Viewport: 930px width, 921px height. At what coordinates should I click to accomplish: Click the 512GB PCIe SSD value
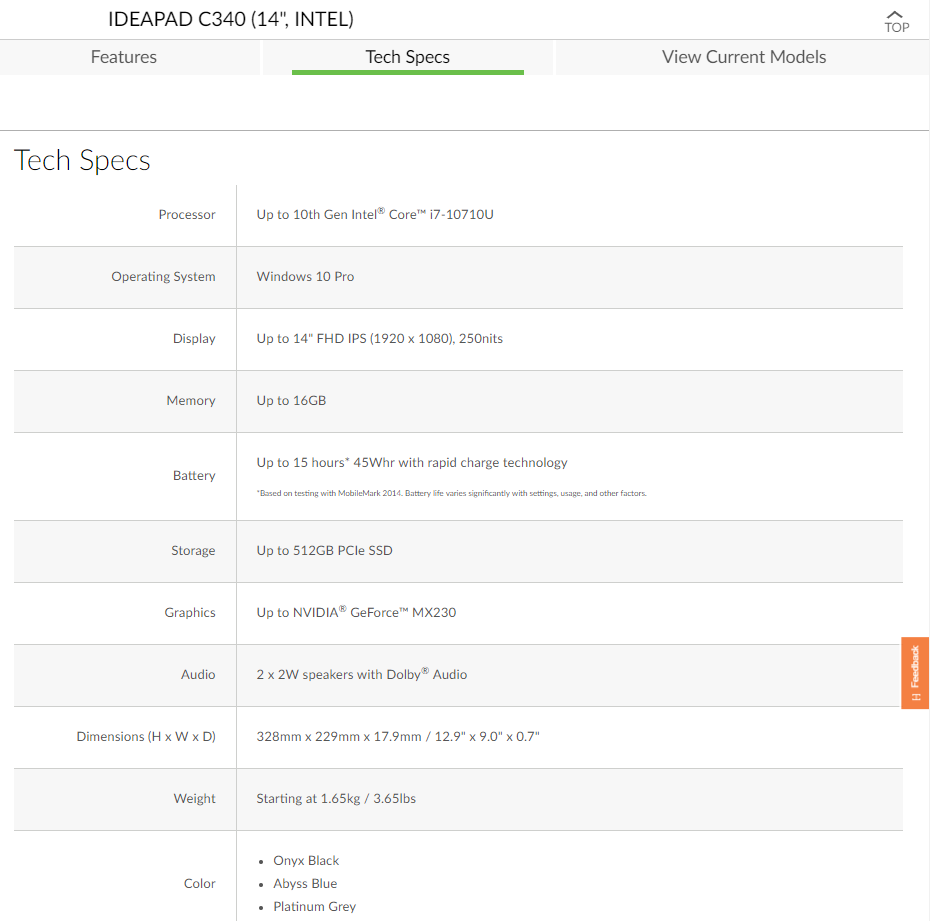(x=324, y=550)
